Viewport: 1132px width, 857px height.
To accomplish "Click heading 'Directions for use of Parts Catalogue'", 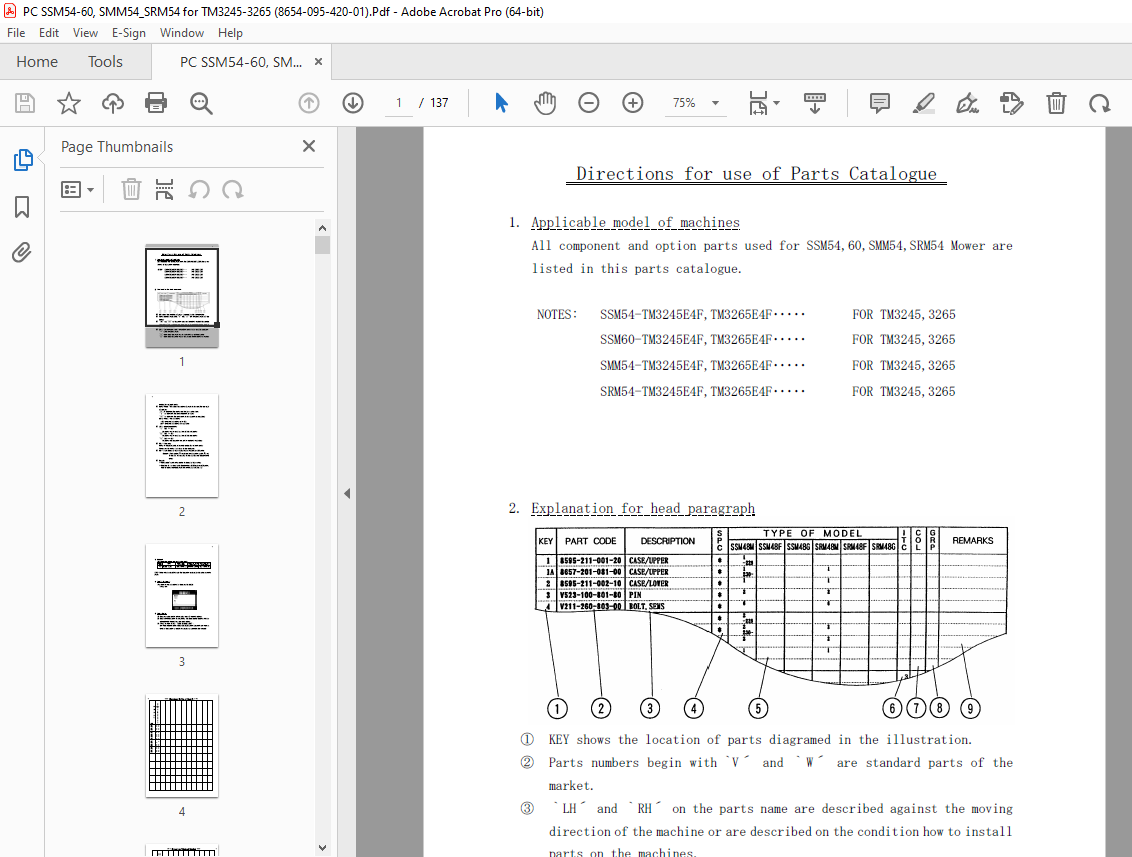I will click(756, 174).
